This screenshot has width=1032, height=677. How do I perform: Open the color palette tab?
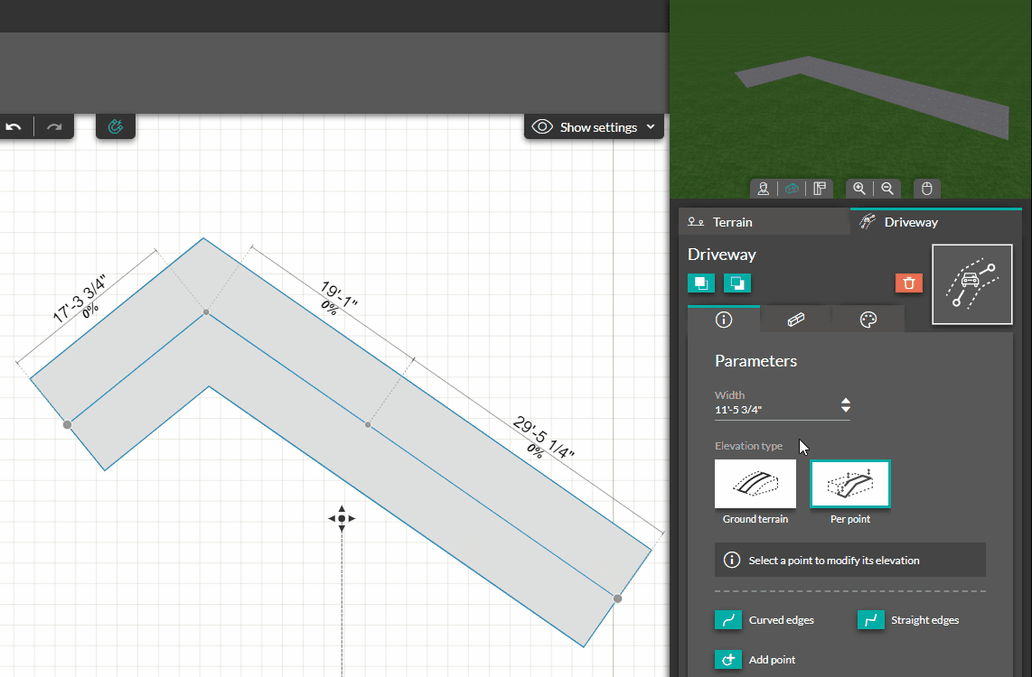click(868, 319)
